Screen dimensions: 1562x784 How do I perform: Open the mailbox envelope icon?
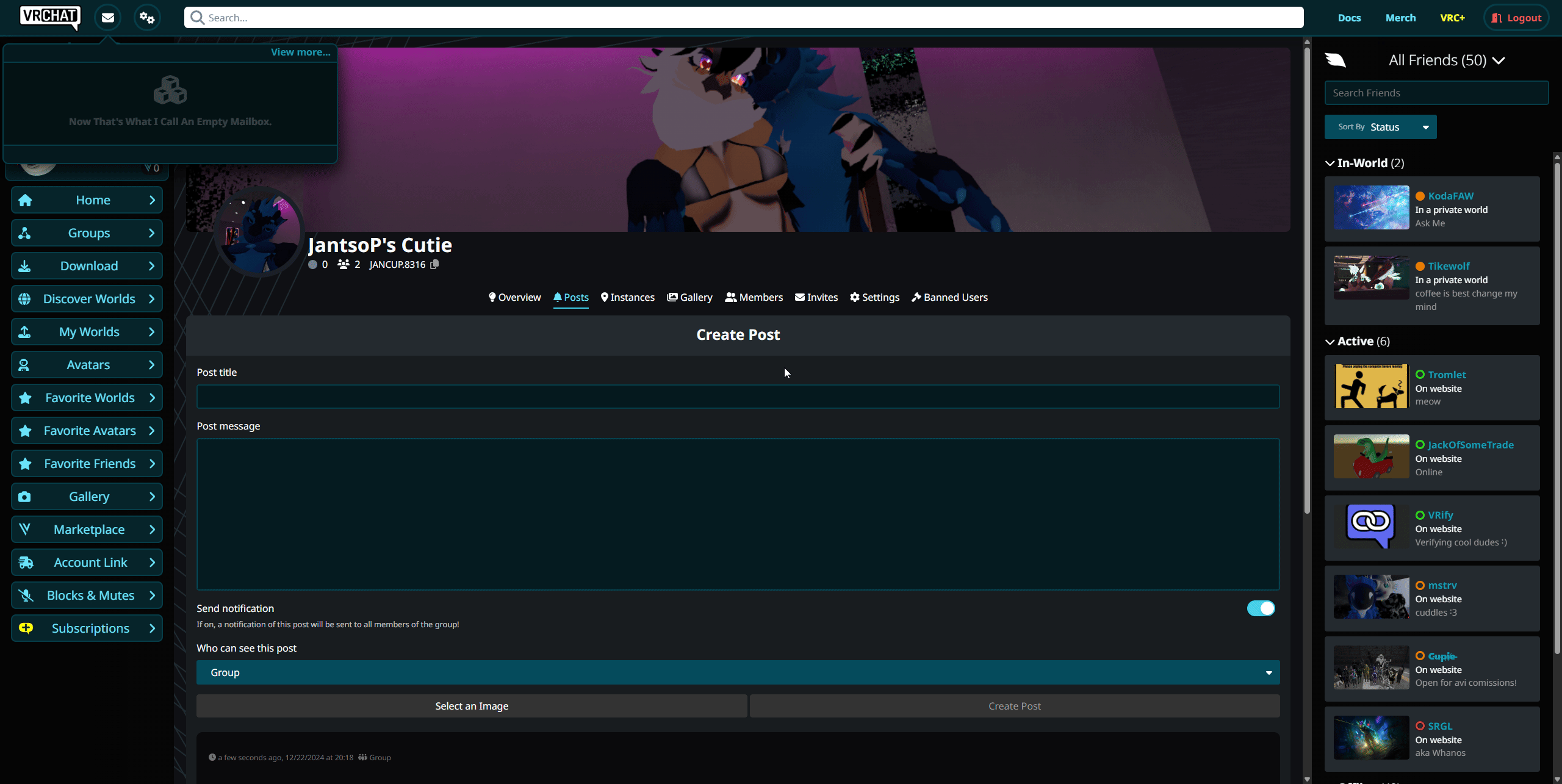point(108,18)
